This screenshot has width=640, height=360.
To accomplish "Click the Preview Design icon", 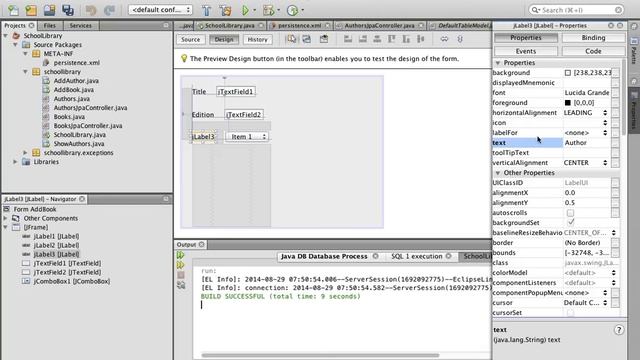I will (324, 39).
